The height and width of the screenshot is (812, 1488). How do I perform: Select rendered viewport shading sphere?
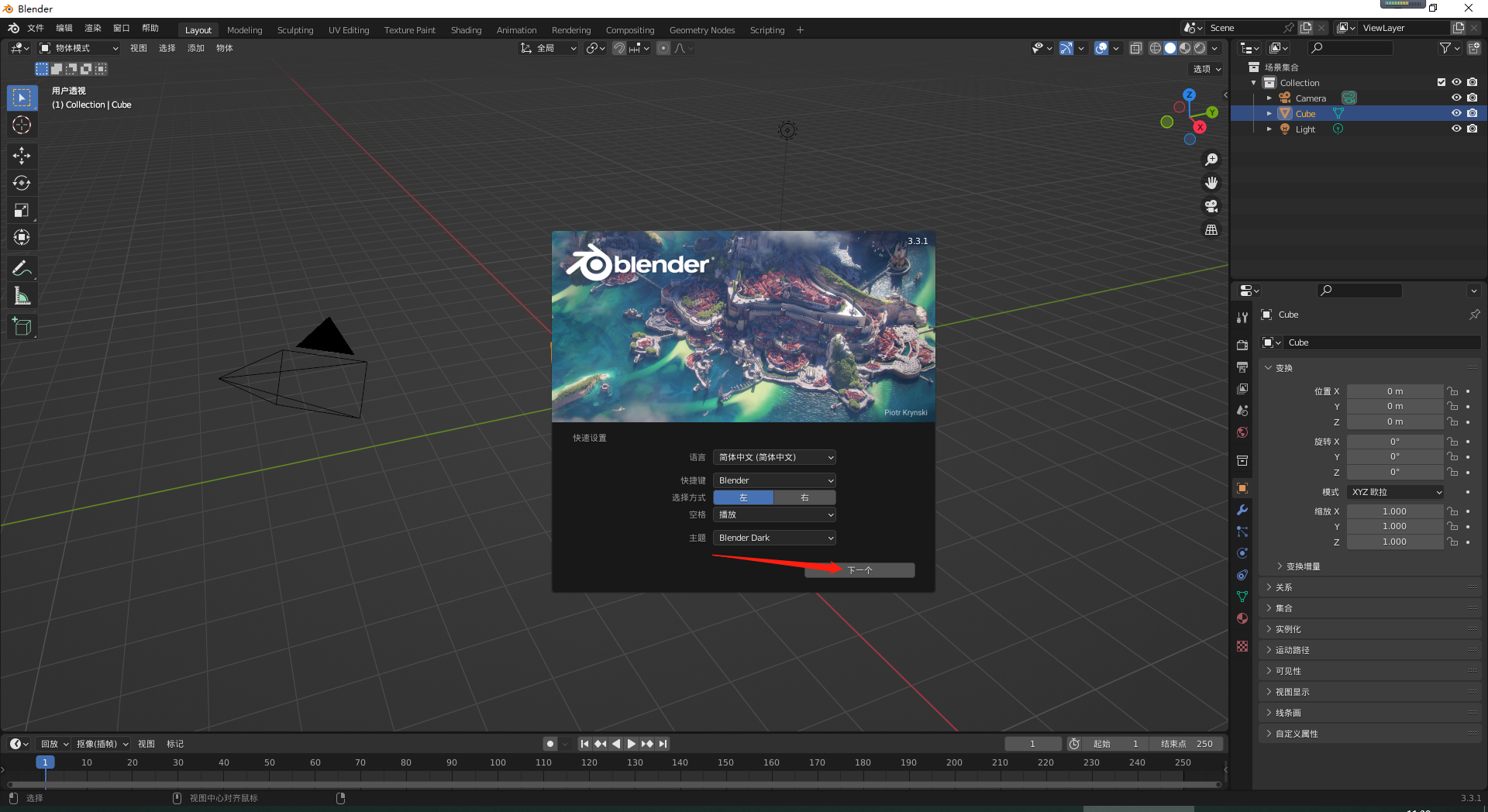(x=1200, y=48)
